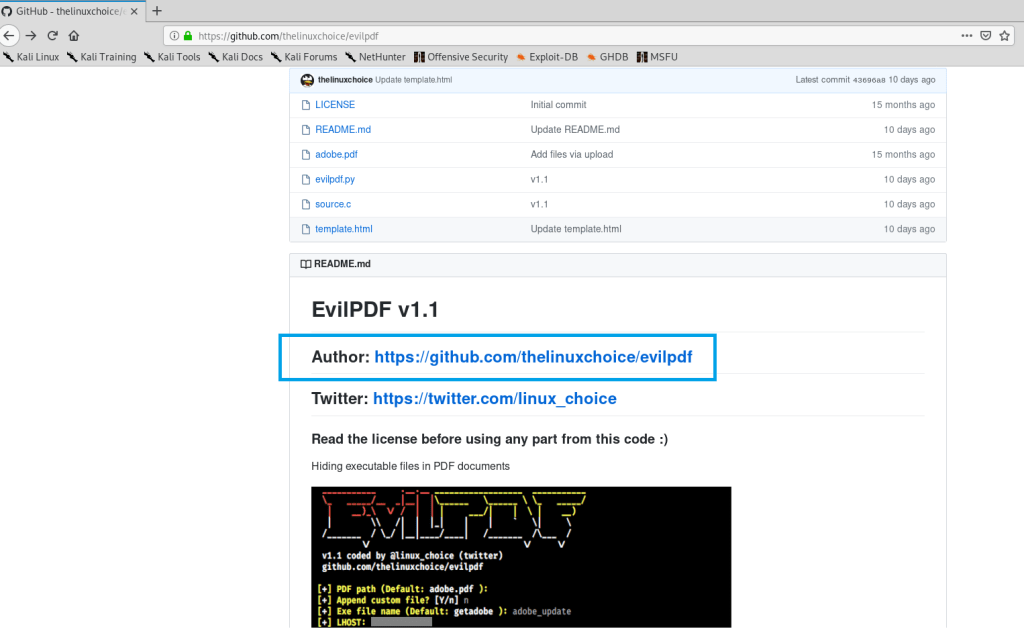Open v1.1 commit message for source.c
1024x631 pixels.
[539, 204]
